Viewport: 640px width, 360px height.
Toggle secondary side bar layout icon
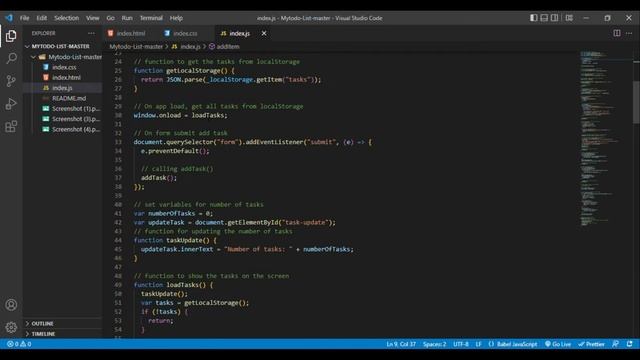(x=555, y=18)
